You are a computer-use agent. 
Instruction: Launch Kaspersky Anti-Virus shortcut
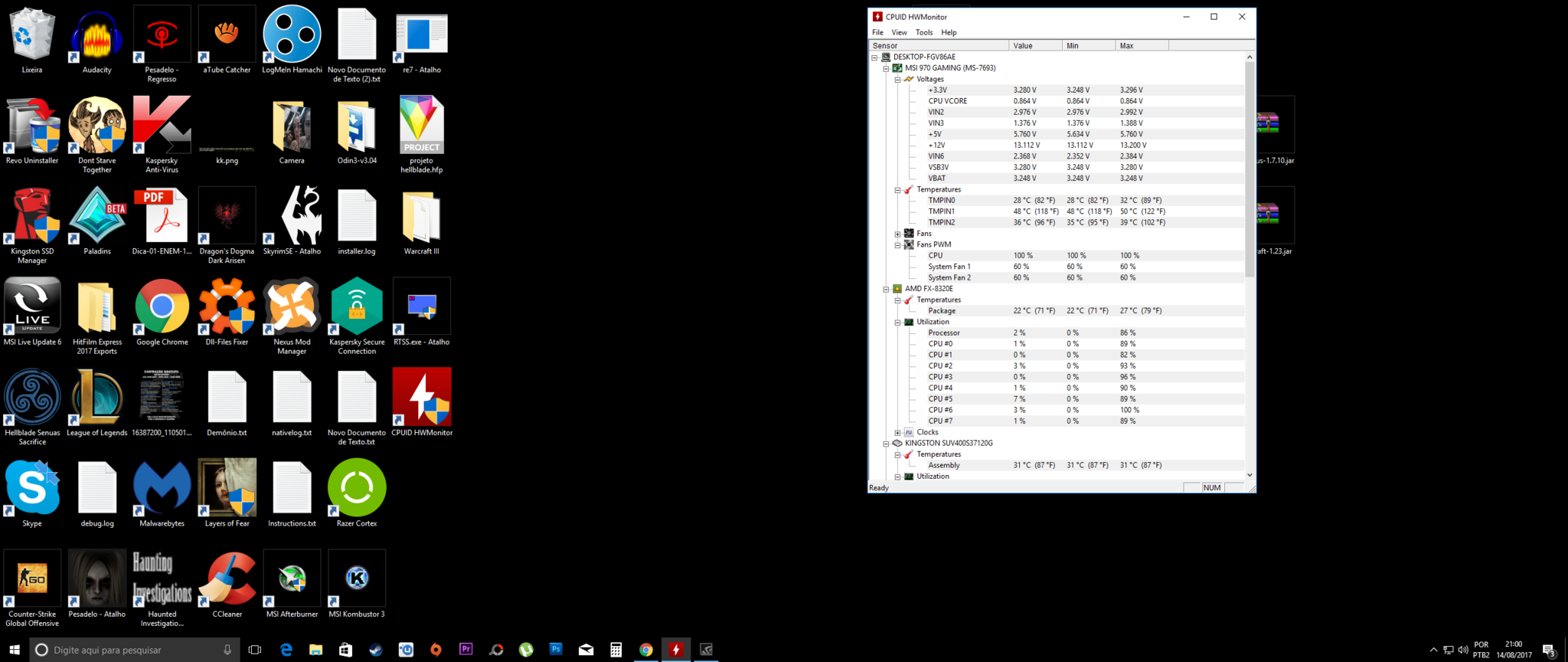pos(162,135)
